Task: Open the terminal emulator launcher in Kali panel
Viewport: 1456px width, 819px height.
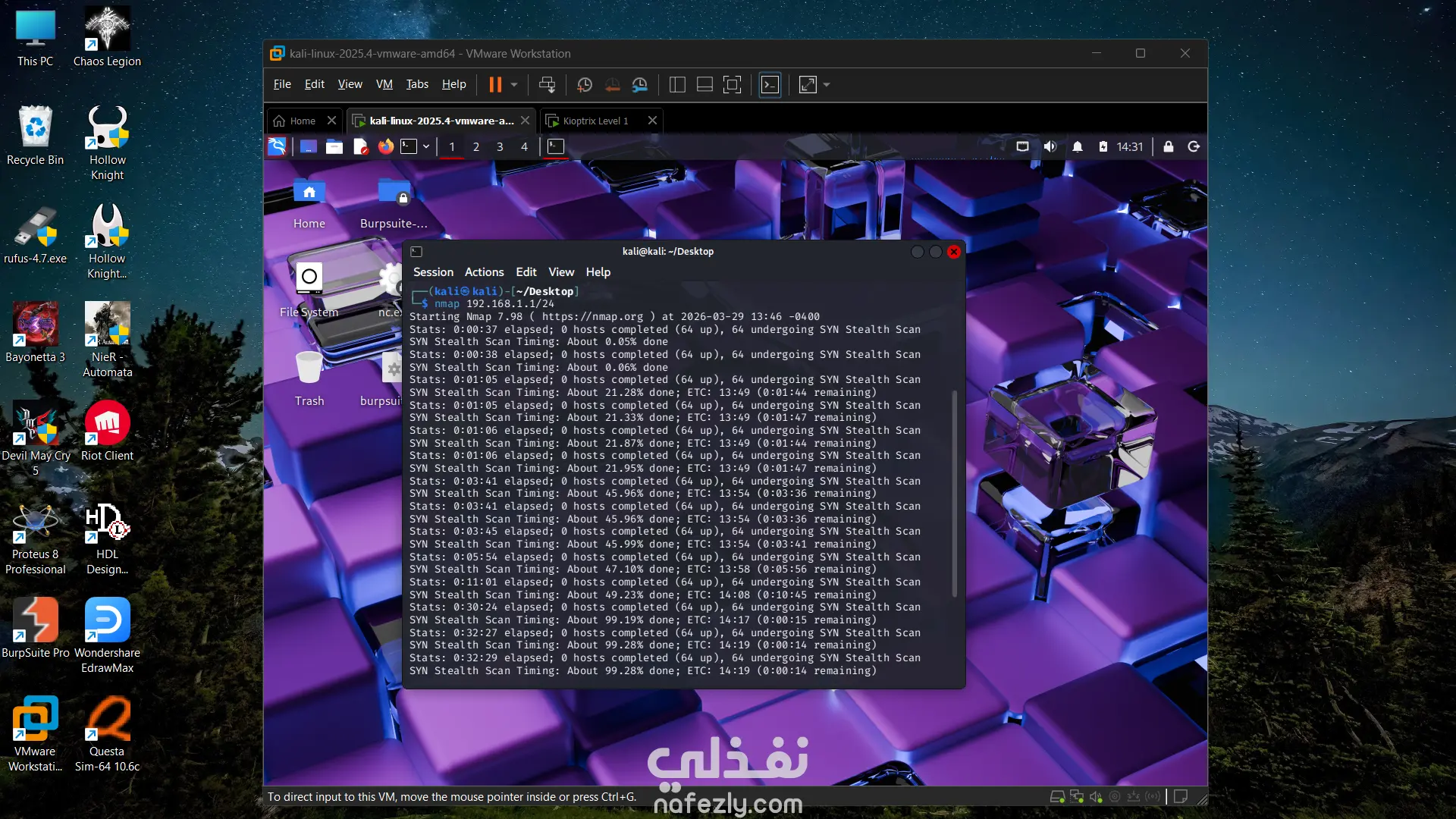Action: point(409,146)
